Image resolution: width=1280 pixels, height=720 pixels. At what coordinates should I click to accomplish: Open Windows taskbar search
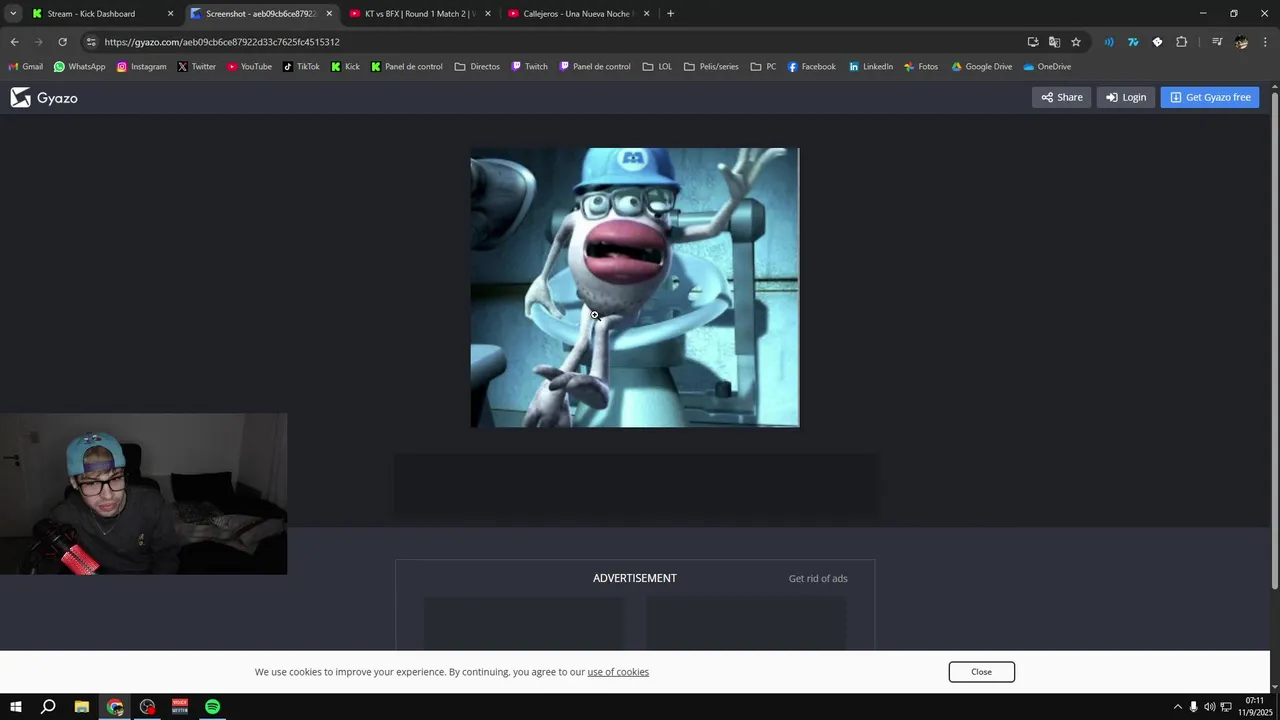[48, 707]
